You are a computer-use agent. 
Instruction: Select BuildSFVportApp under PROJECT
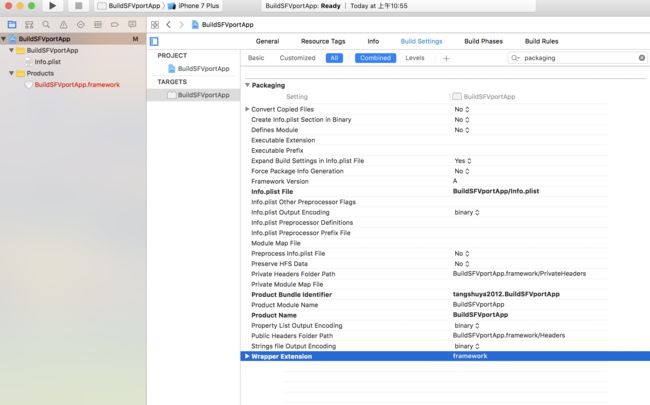[x=203, y=68]
